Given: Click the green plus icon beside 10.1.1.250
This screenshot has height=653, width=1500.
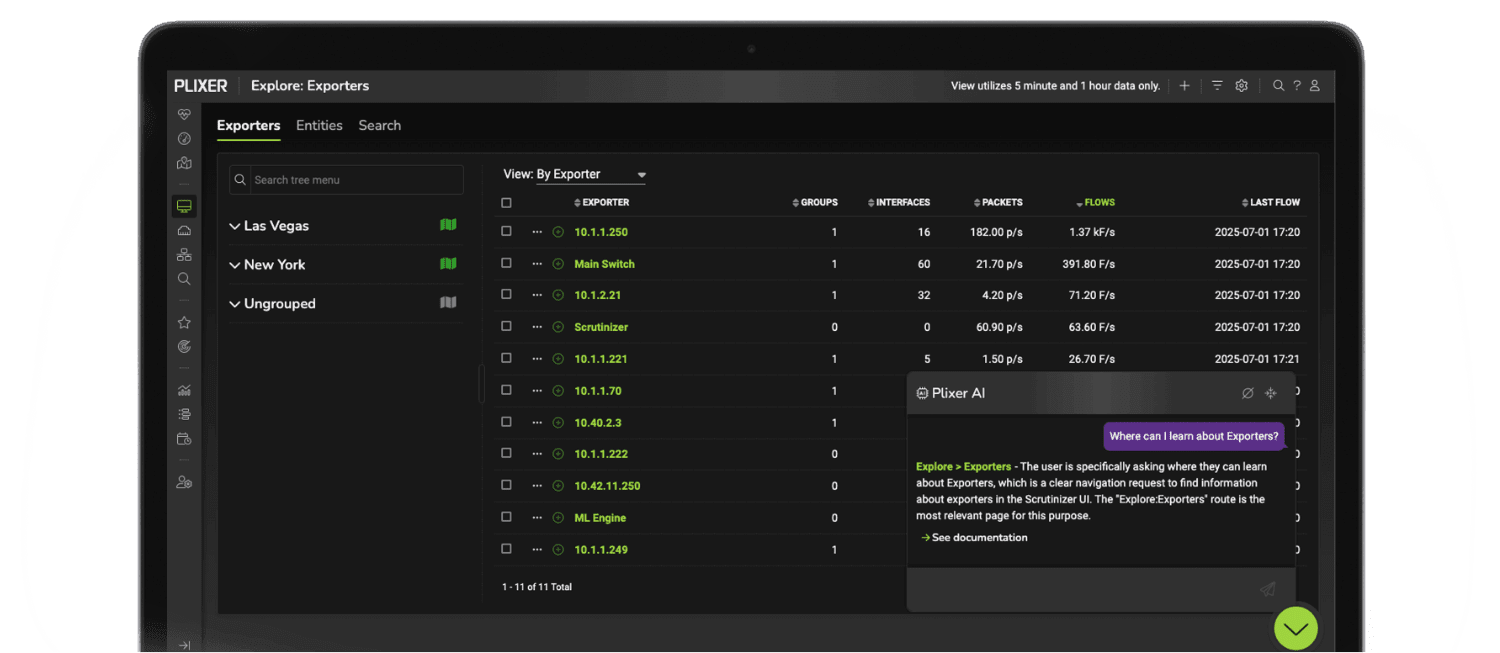Looking at the screenshot, I should 558,232.
